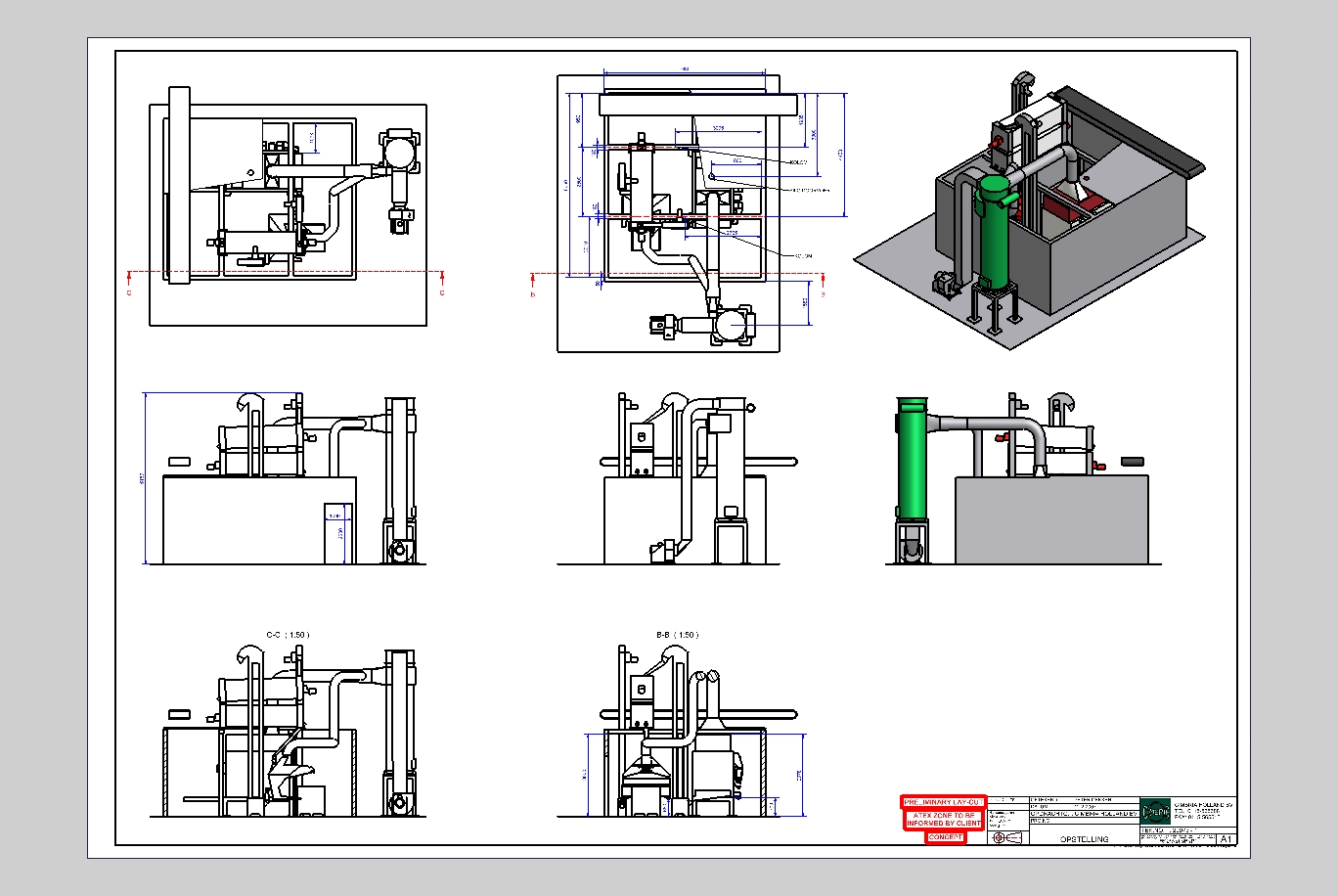The width and height of the screenshot is (1338, 896).
Task: Select the ATEX ZONE TO BE INFORMED note
Action: coord(943,820)
